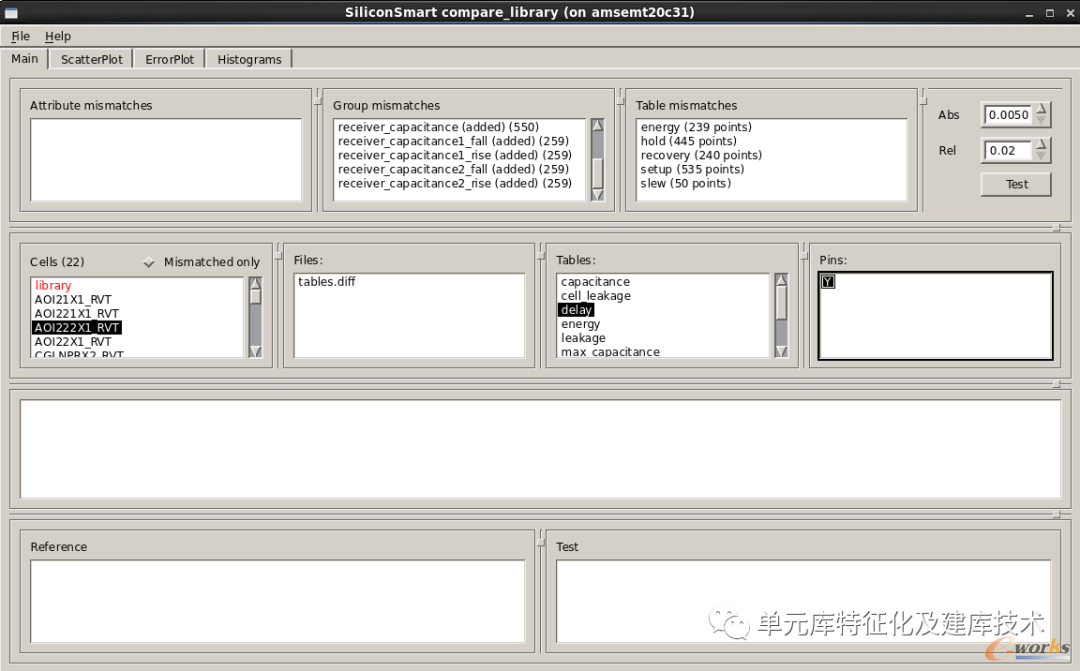Click Tables list scrollbar up arrow
The height and width of the screenshot is (671, 1080).
pyautogui.click(x=781, y=280)
